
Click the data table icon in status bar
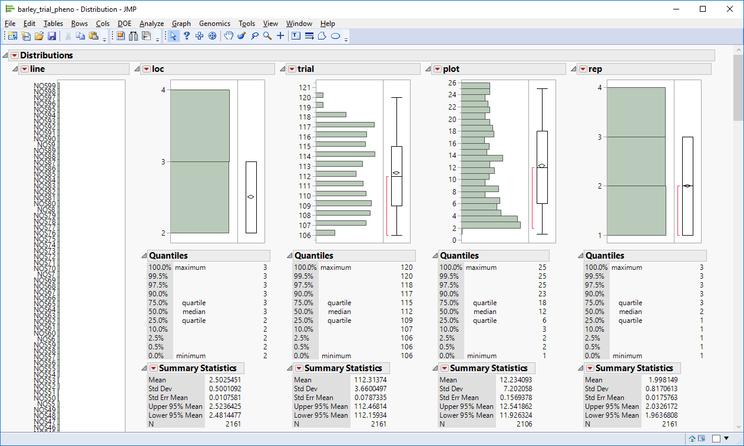click(x=701, y=438)
